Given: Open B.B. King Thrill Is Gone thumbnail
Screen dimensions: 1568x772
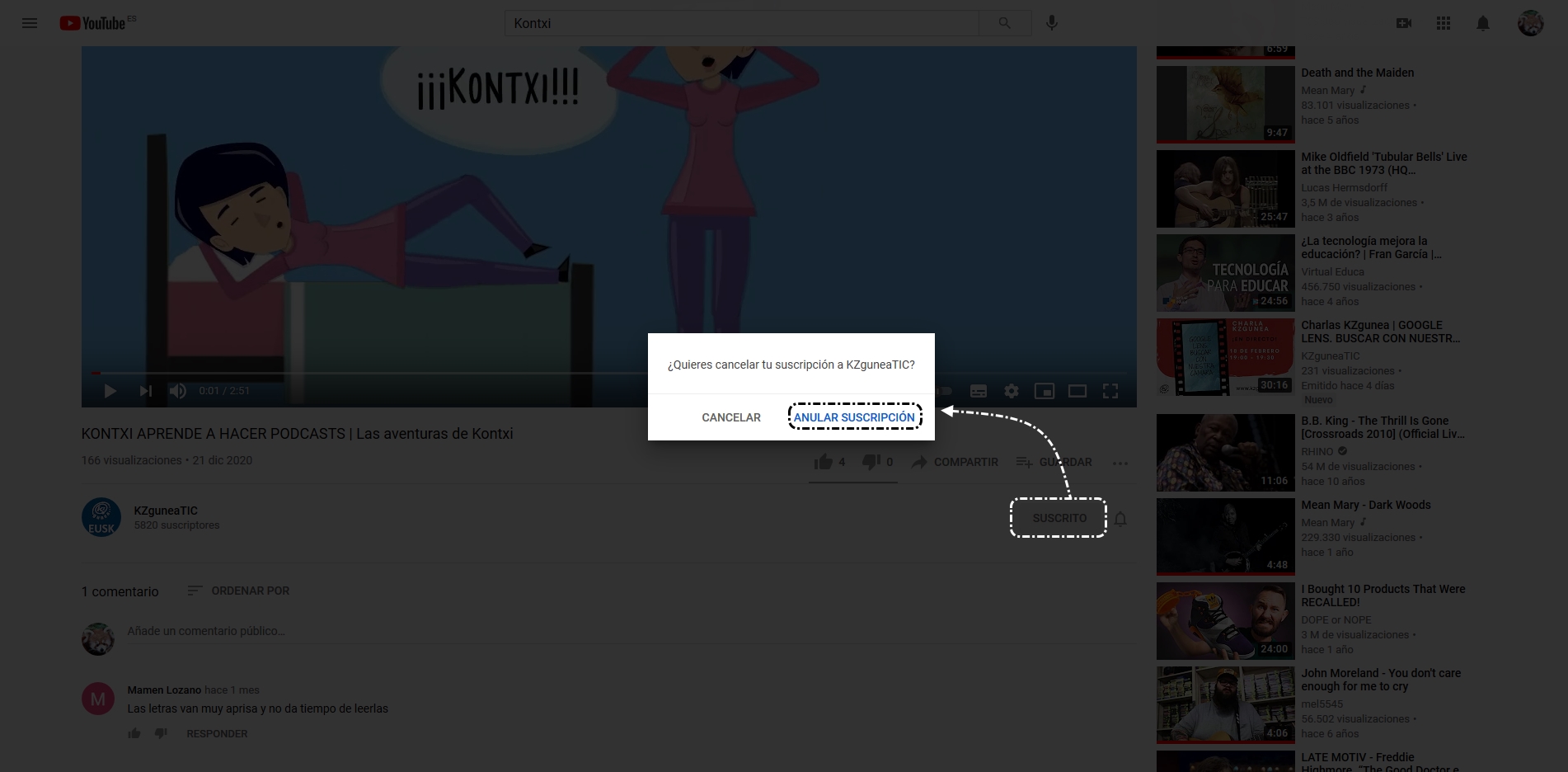Looking at the screenshot, I should click(1226, 453).
